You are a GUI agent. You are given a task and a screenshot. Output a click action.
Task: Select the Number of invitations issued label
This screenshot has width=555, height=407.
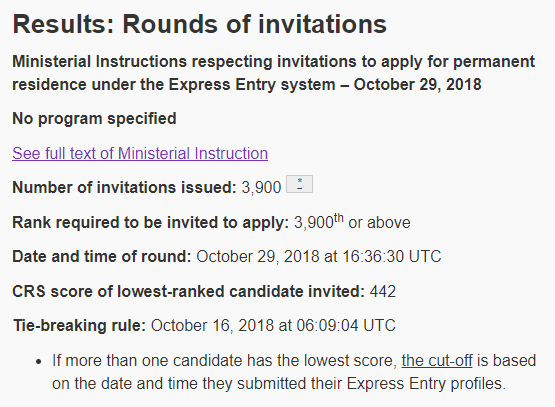(x=124, y=187)
